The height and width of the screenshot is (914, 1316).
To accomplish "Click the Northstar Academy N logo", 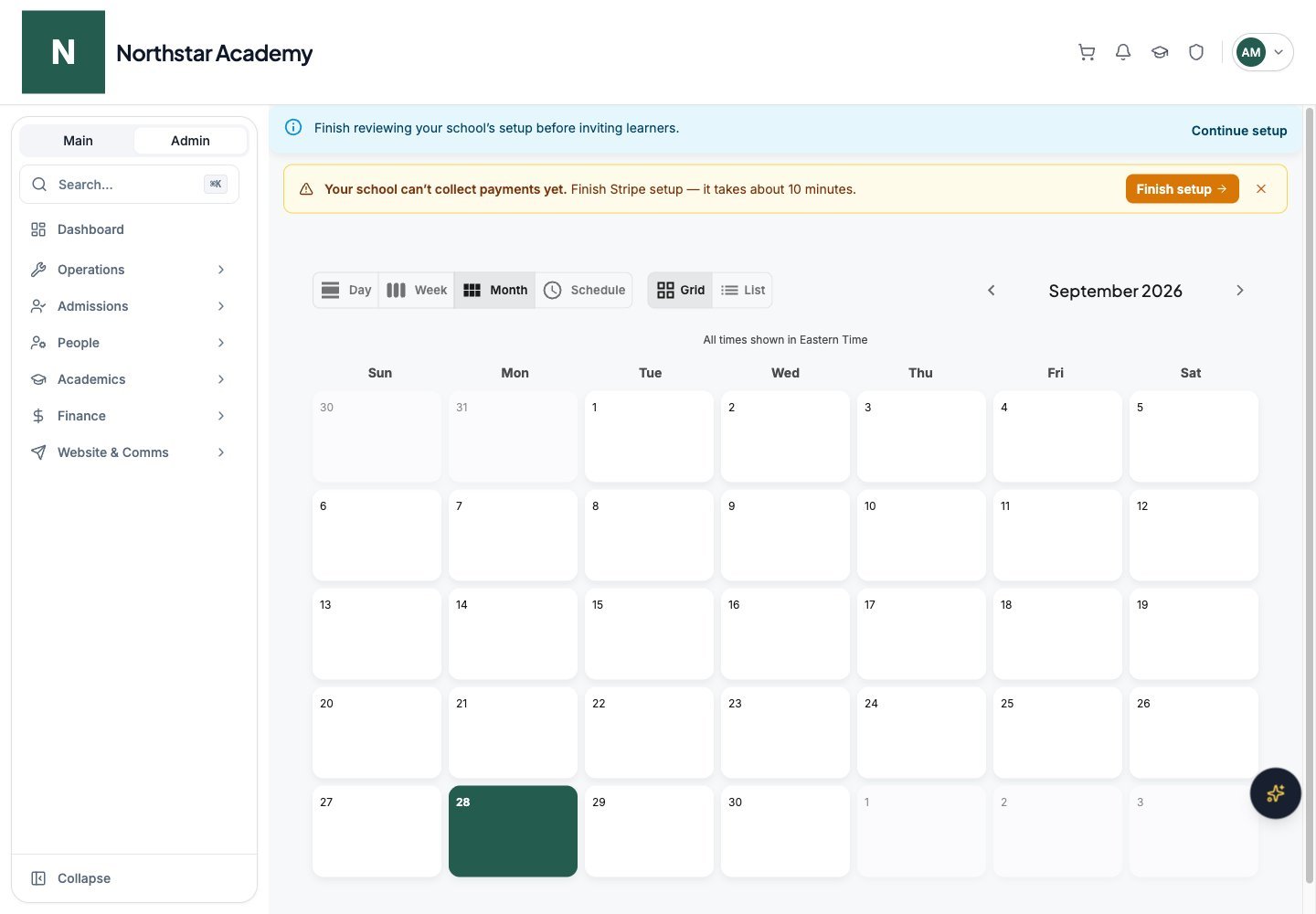I will 63,52.
